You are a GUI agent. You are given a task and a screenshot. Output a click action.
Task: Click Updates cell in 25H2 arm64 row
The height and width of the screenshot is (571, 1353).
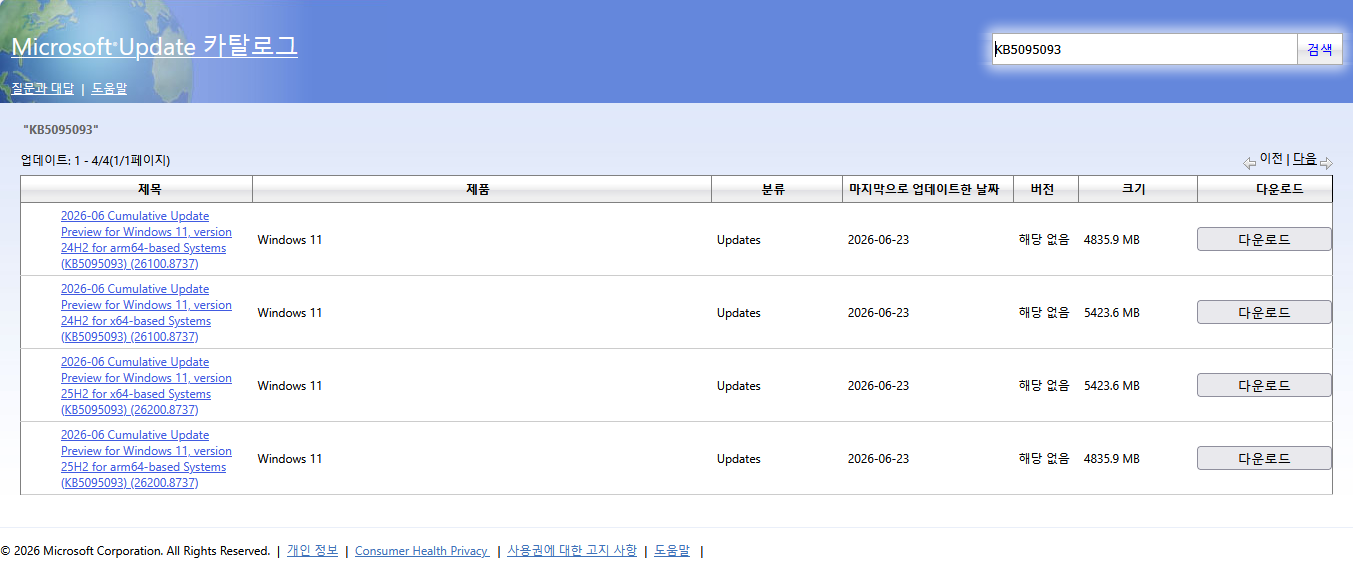click(739, 459)
